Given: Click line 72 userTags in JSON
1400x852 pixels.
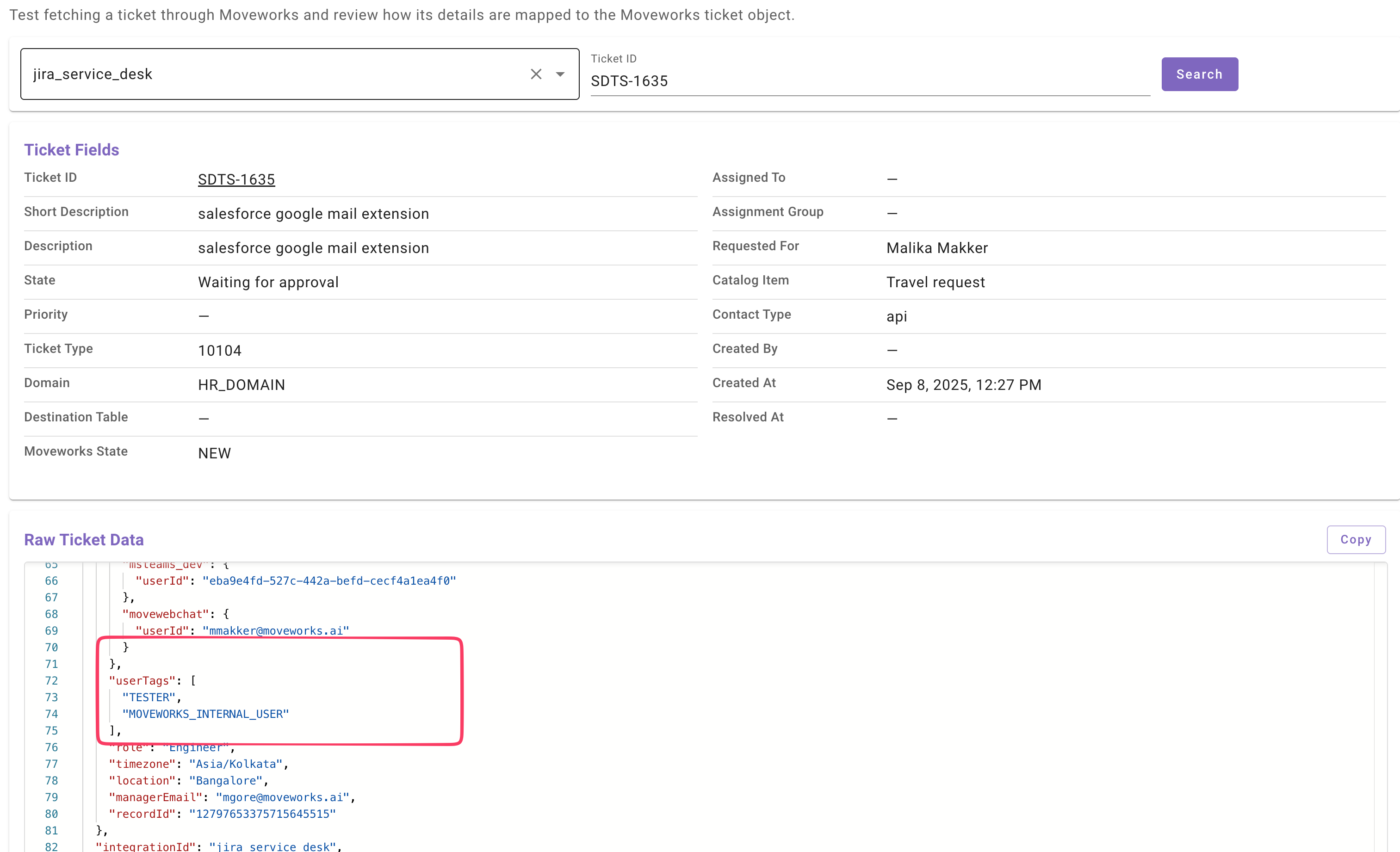Looking at the screenshot, I should [x=142, y=680].
